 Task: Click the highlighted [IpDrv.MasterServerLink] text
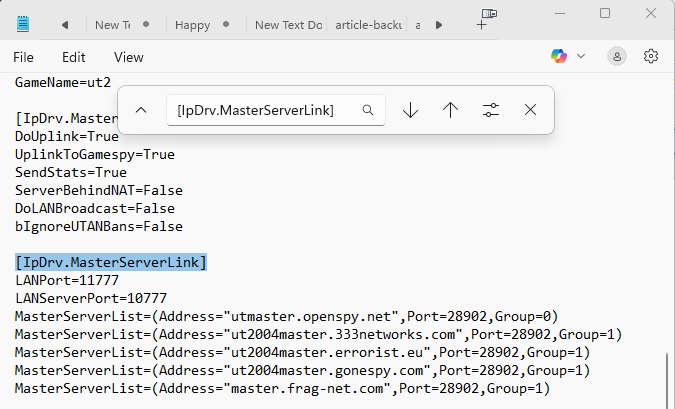[111, 262]
